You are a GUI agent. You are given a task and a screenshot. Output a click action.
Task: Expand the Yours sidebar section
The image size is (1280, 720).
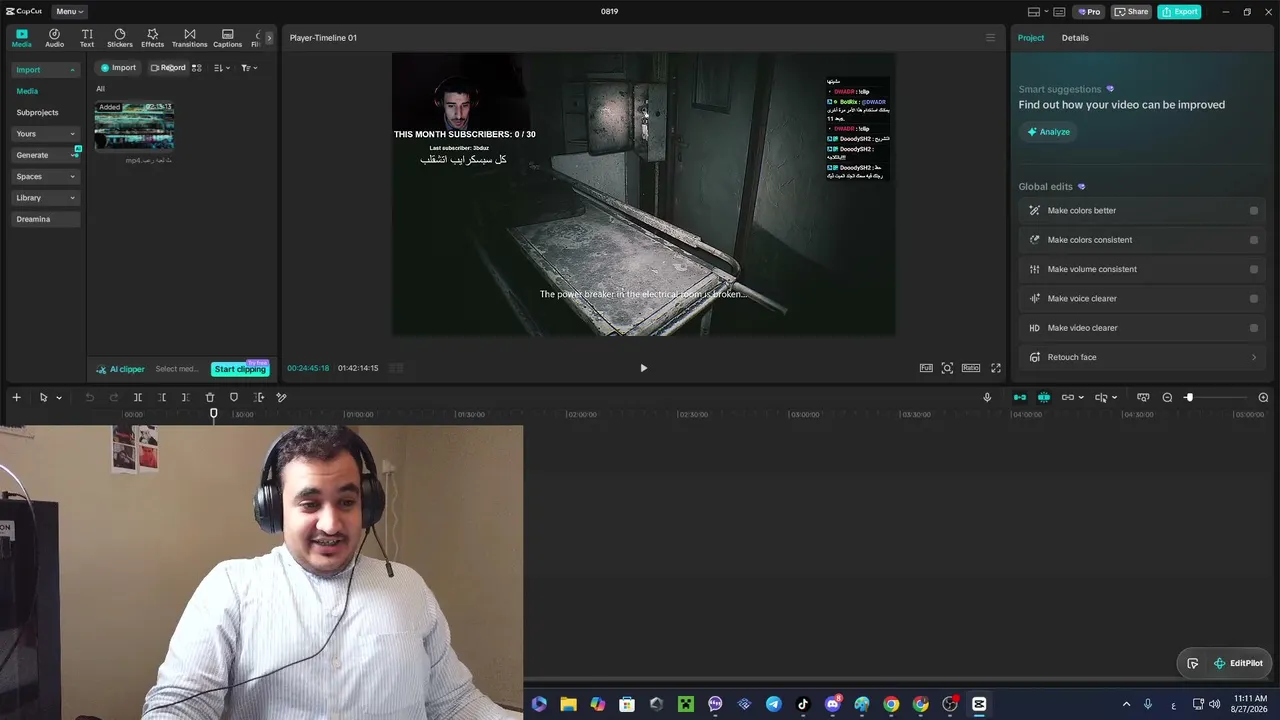pyautogui.click(x=45, y=134)
